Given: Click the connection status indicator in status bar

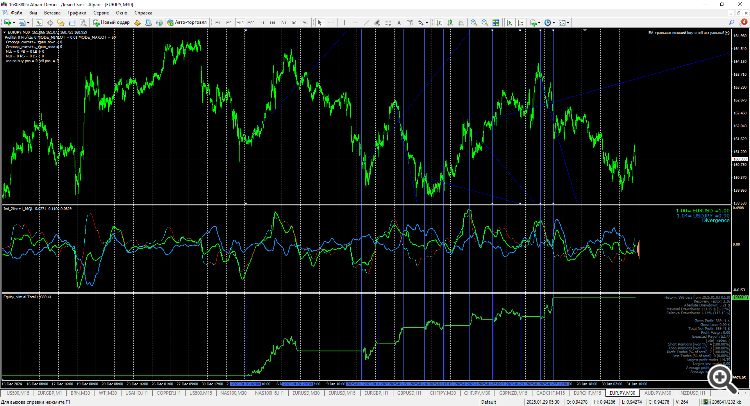Looking at the screenshot, I should coord(721,402).
